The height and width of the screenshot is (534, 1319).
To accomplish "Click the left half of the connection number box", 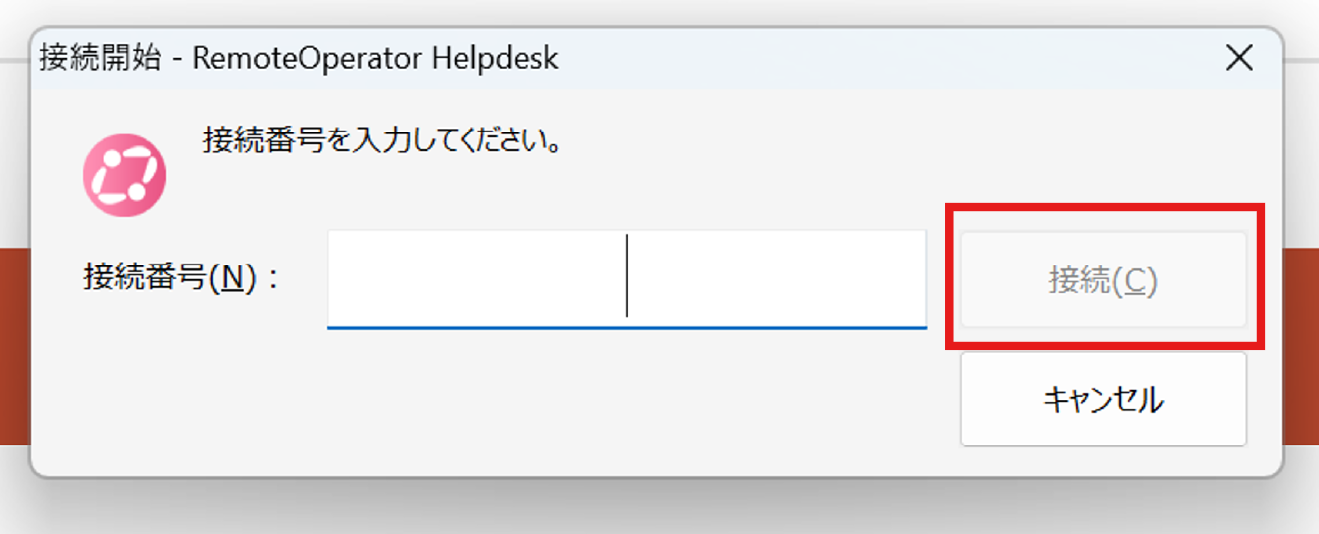I will point(476,277).
